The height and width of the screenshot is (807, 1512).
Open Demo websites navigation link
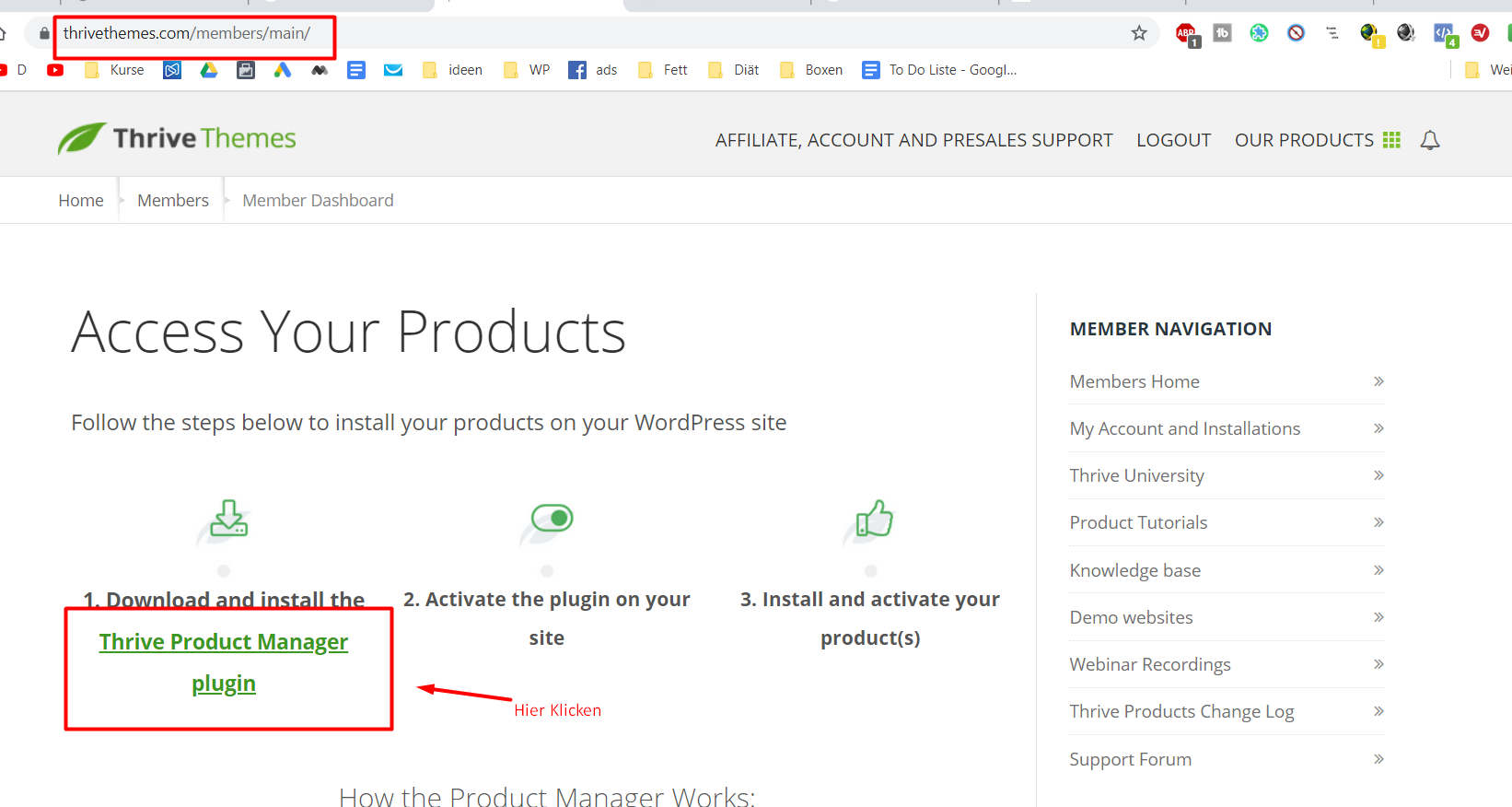click(x=1227, y=617)
